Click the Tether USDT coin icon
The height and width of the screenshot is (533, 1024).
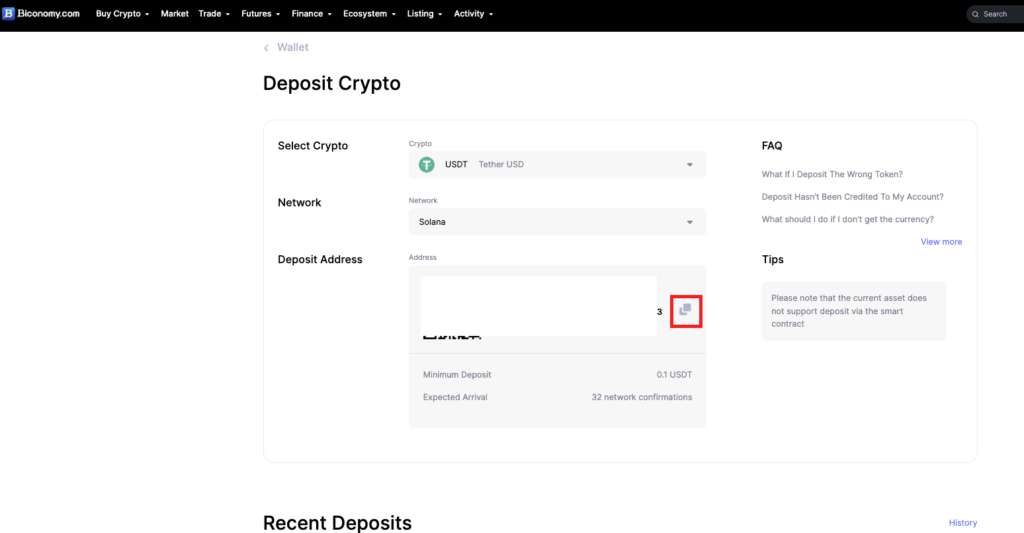click(x=426, y=165)
